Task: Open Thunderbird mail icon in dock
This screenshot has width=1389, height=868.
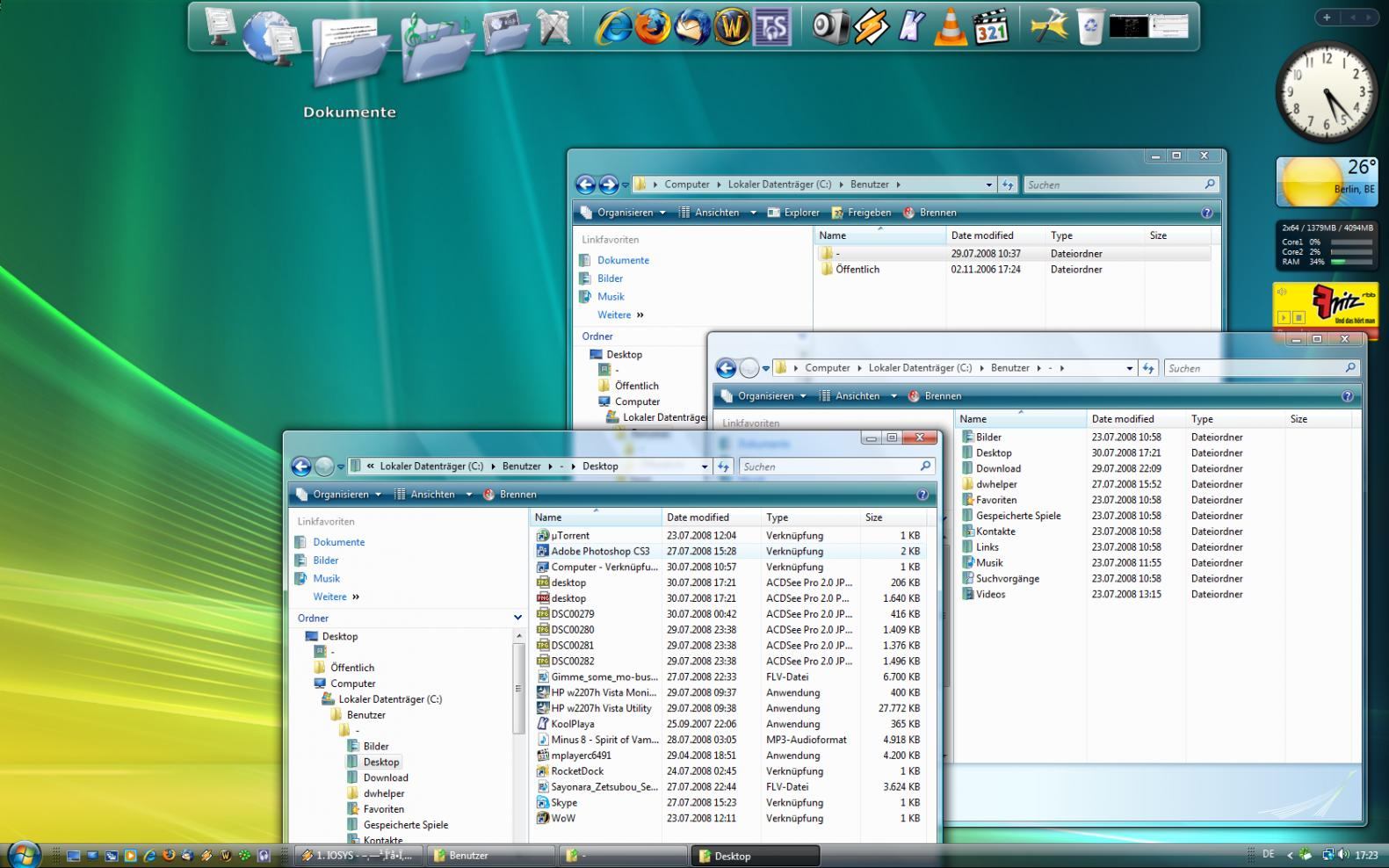Action: pyautogui.click(x=691, y=28)
